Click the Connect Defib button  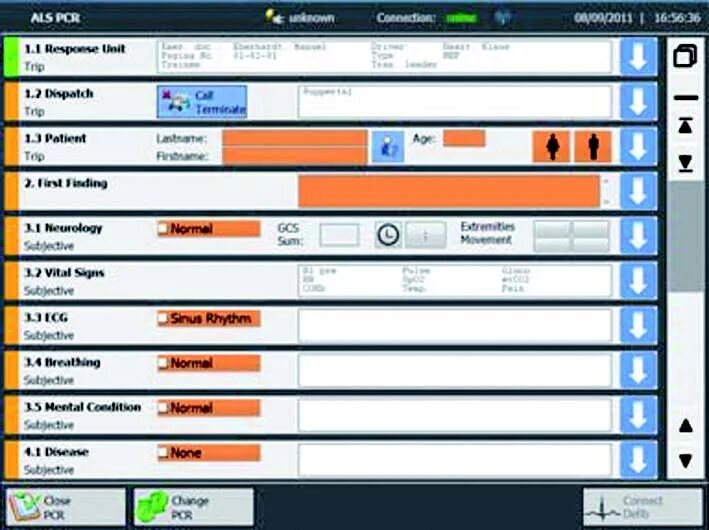(643, 507)
